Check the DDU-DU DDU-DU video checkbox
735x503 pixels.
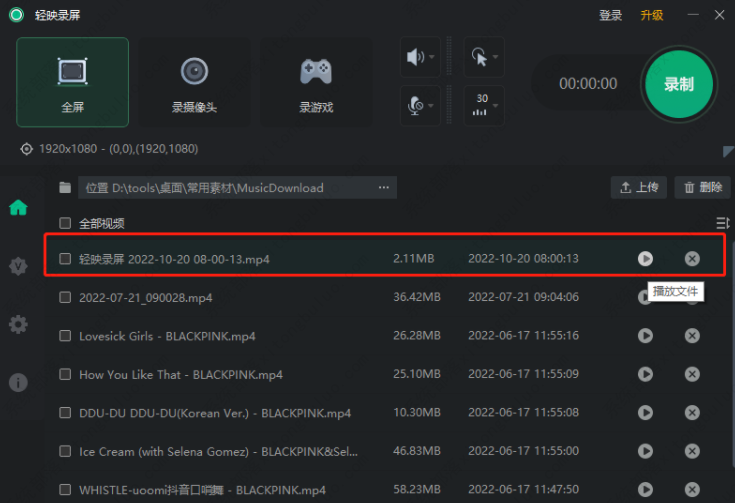[x=65, y=413]
